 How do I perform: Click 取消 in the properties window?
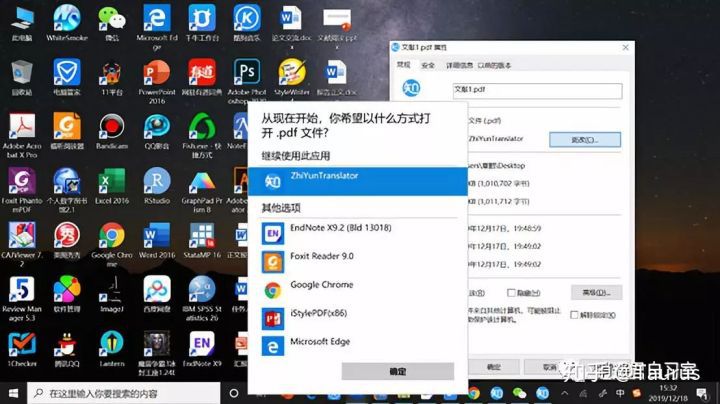pos(550,367)
